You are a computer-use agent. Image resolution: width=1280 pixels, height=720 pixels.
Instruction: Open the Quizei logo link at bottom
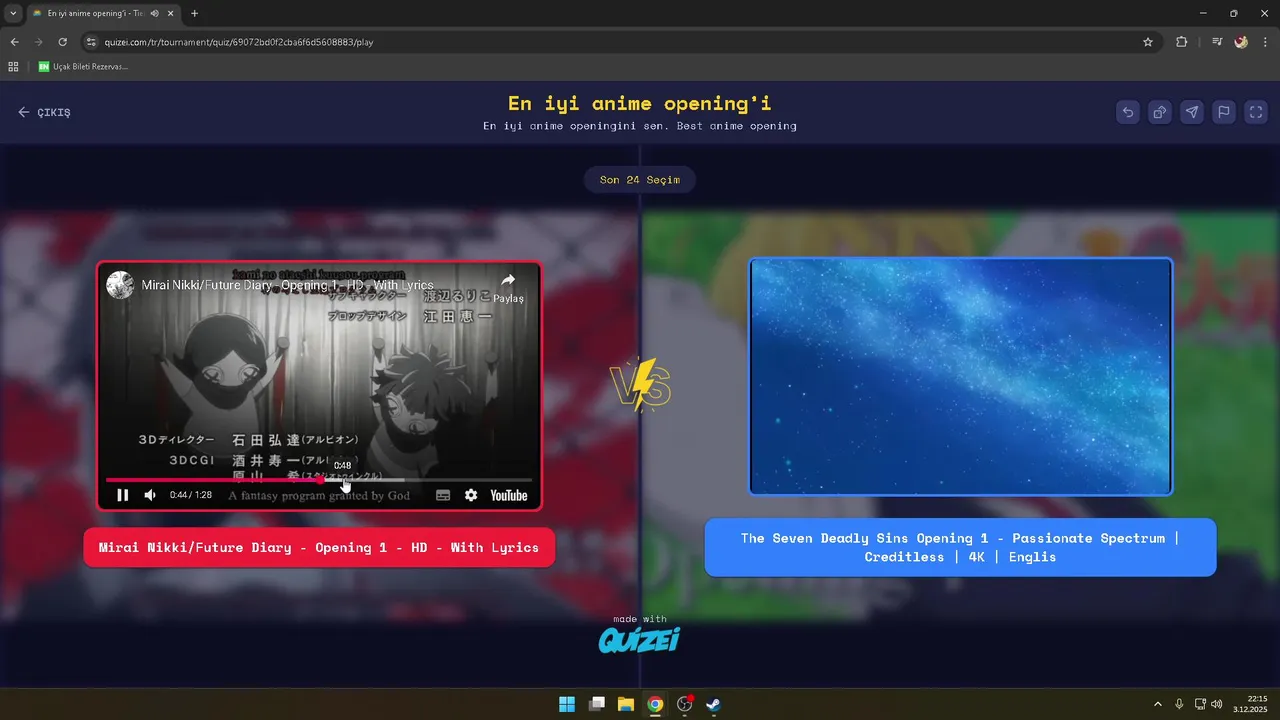point(640,639)
